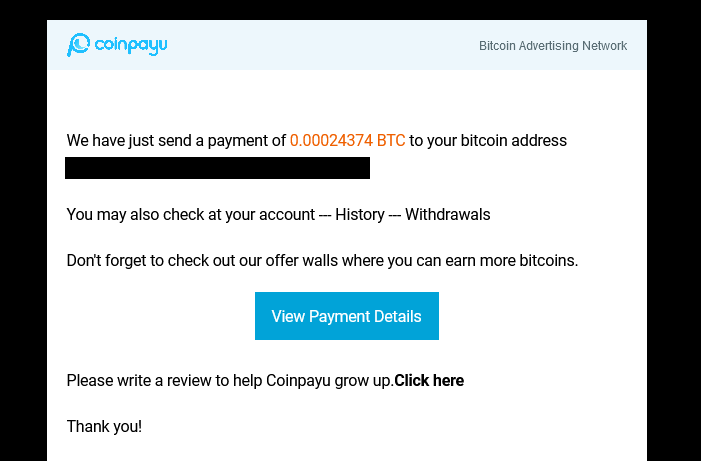Click the text 'We have just send a payment of'
Image resolution: width=701 pixels, height=461 pixels.
tap(176, 140)
